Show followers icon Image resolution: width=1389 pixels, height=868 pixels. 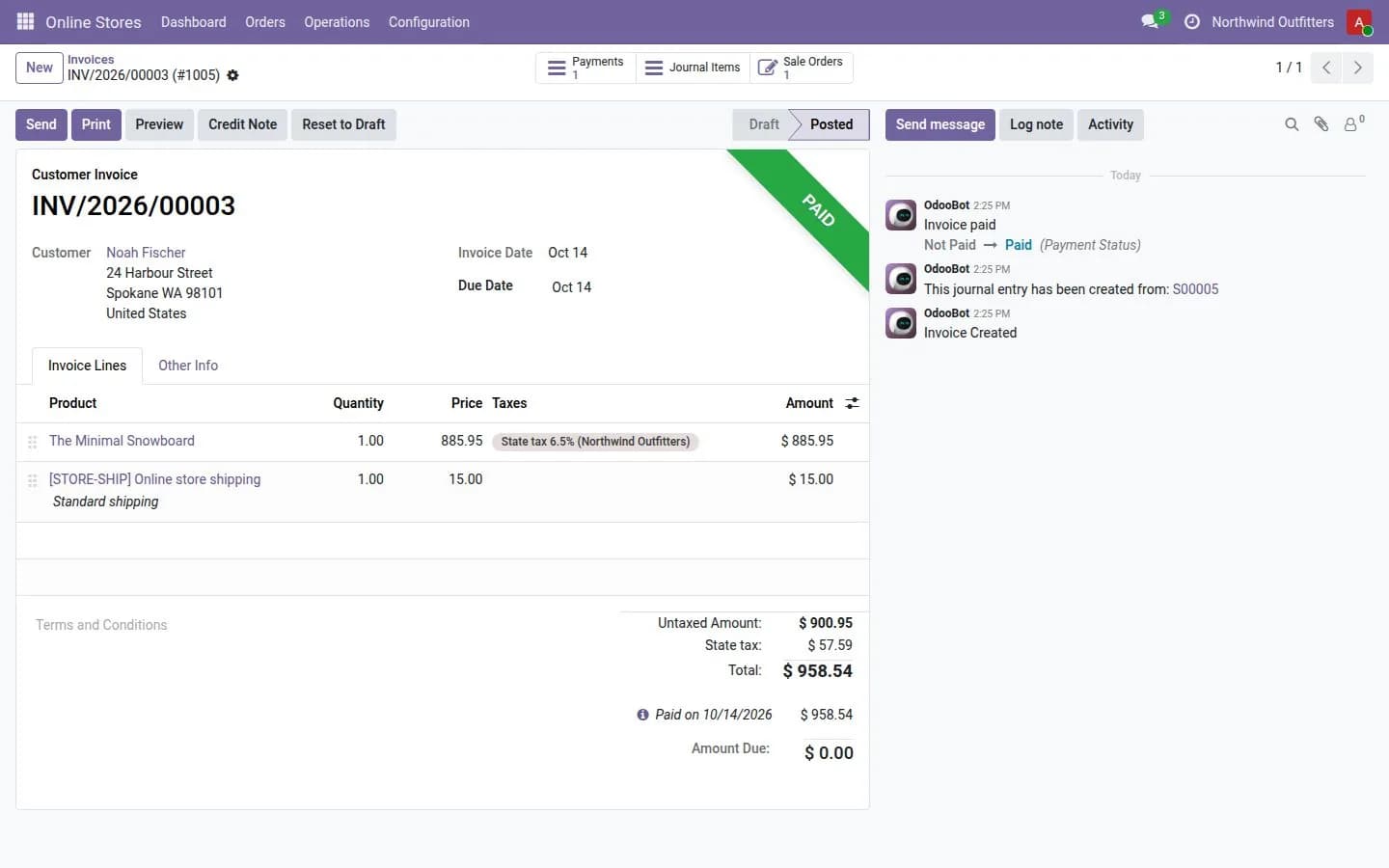1353,123
